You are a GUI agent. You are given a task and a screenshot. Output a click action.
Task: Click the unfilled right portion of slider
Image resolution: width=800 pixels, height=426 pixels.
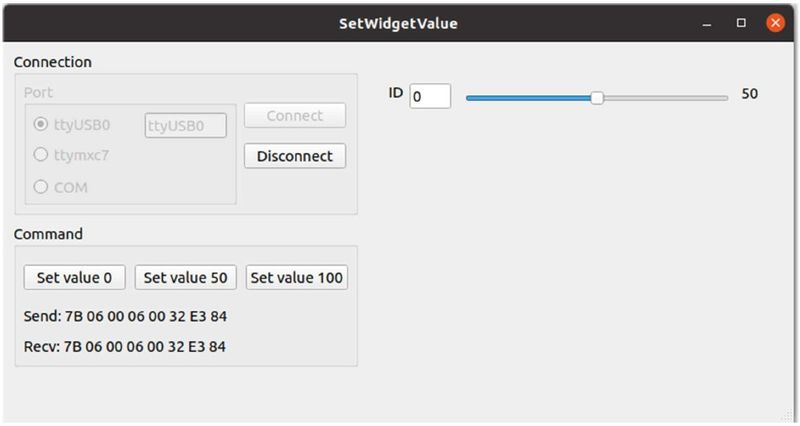point(665,98)
